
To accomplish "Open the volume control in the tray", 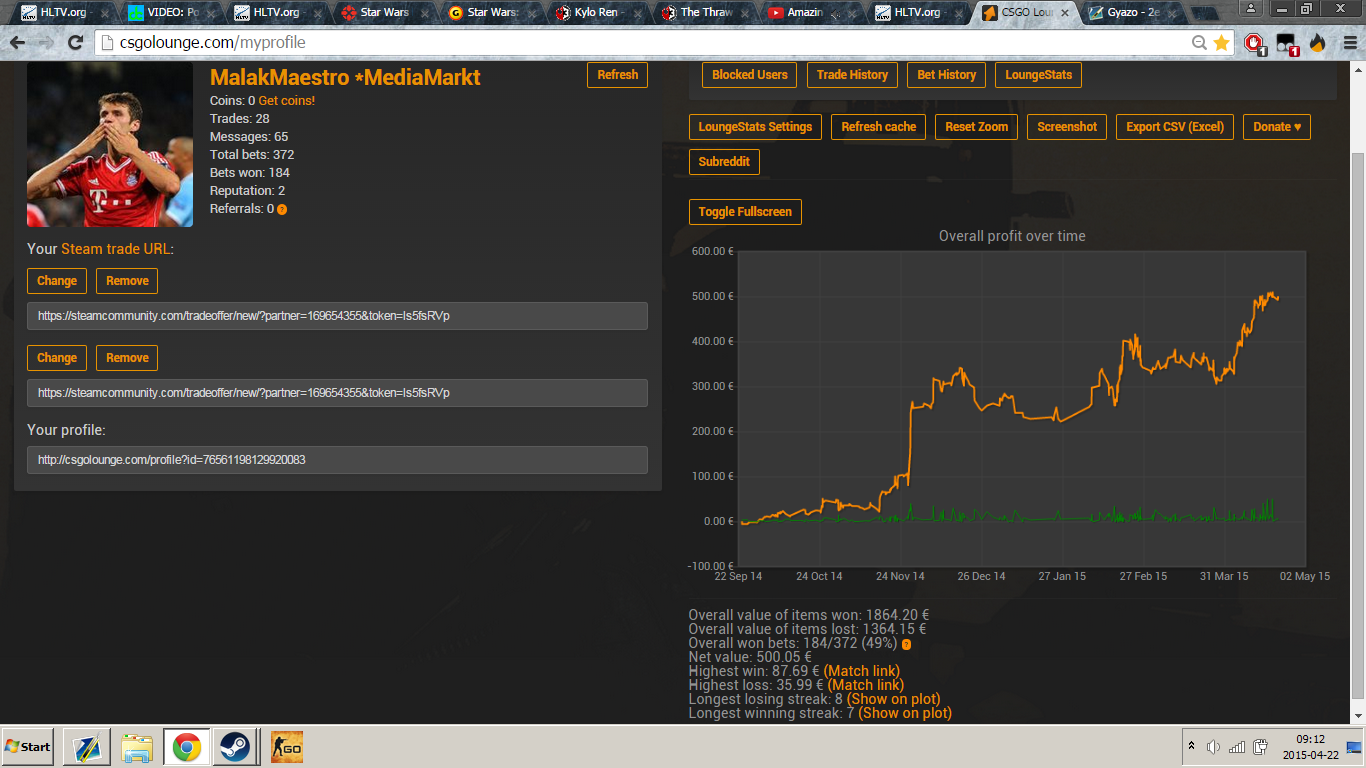I will (1214, 747).
